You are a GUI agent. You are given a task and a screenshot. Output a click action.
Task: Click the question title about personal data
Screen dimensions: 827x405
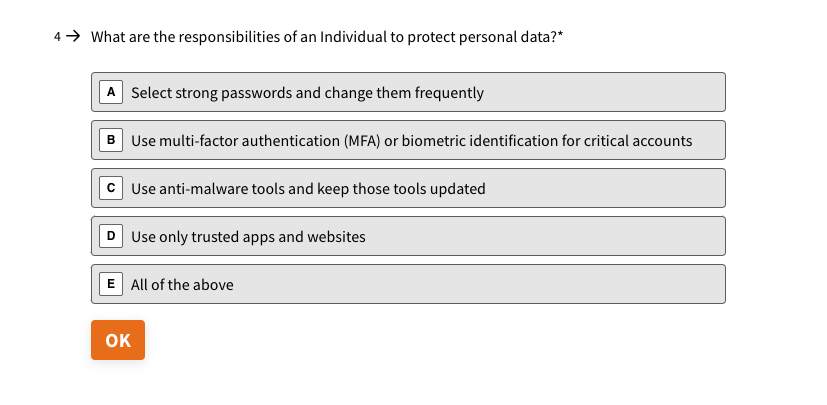point(324,37)
